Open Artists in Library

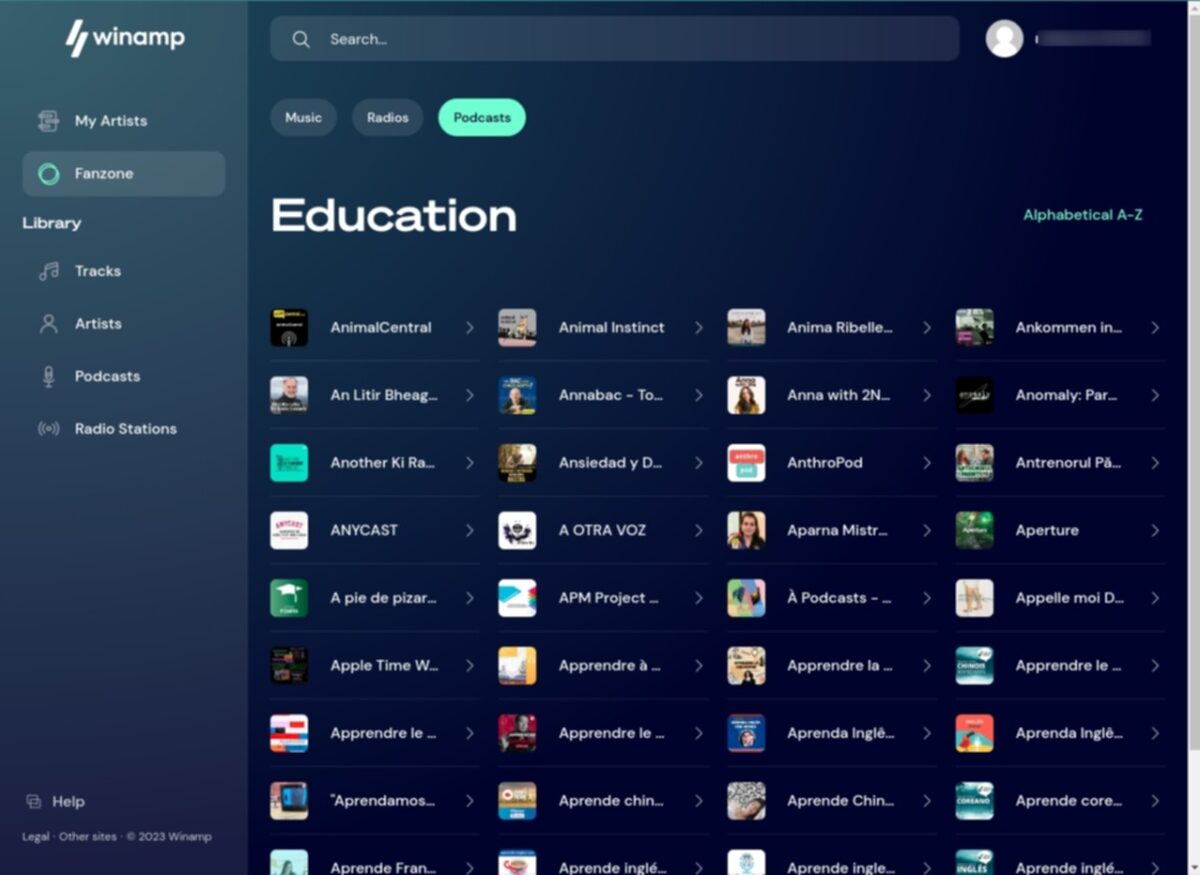pos(98,324)
